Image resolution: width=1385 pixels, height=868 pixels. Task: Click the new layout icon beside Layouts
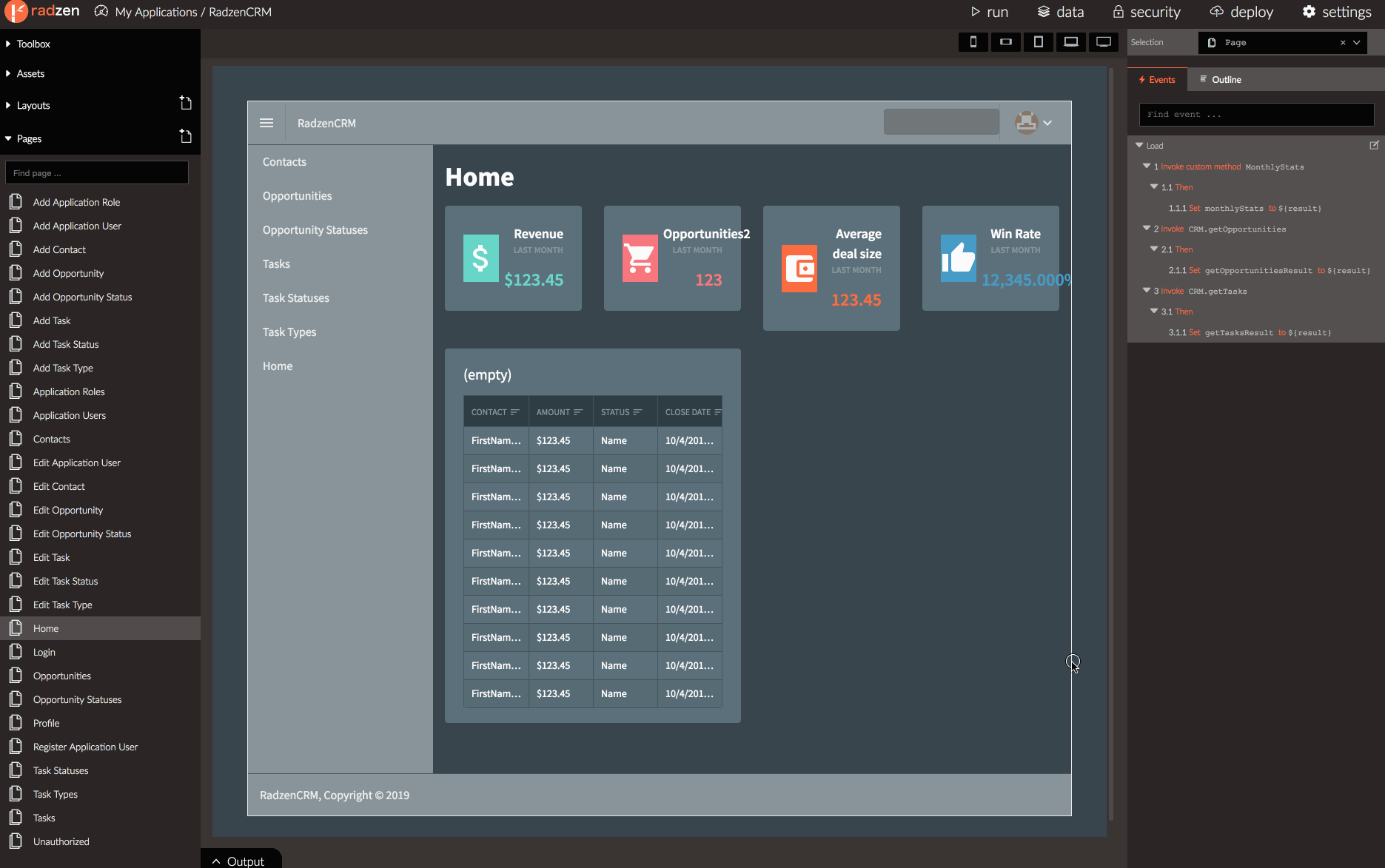[x=185, y=103]
